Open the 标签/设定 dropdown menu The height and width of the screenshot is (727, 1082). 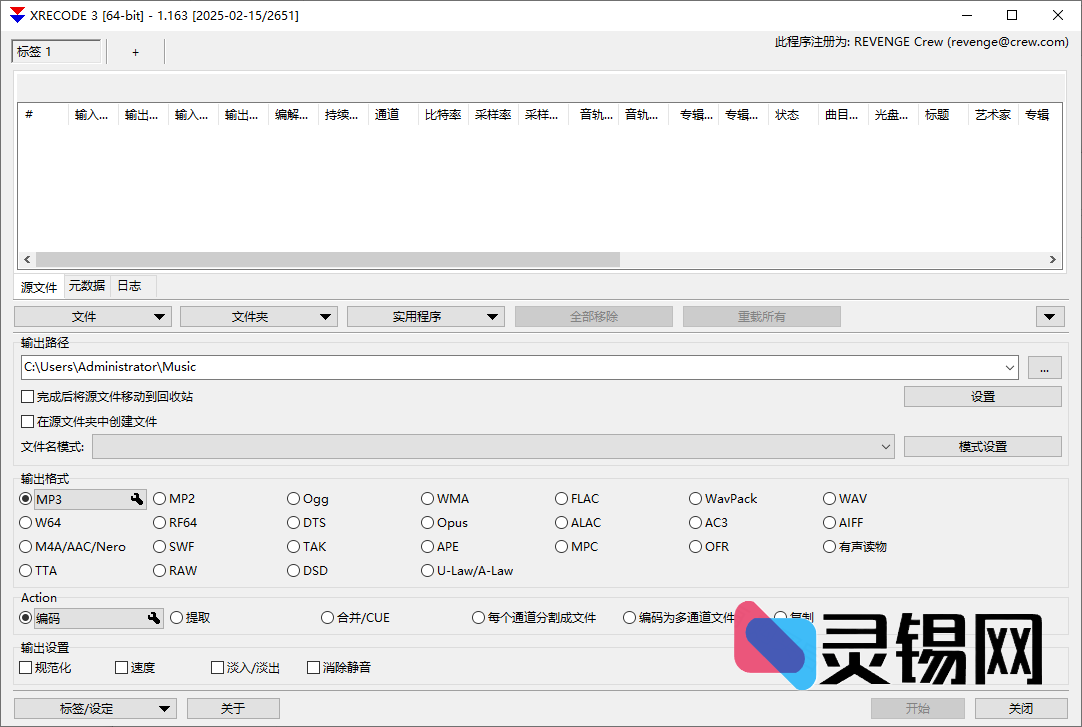tap(165, 708)
